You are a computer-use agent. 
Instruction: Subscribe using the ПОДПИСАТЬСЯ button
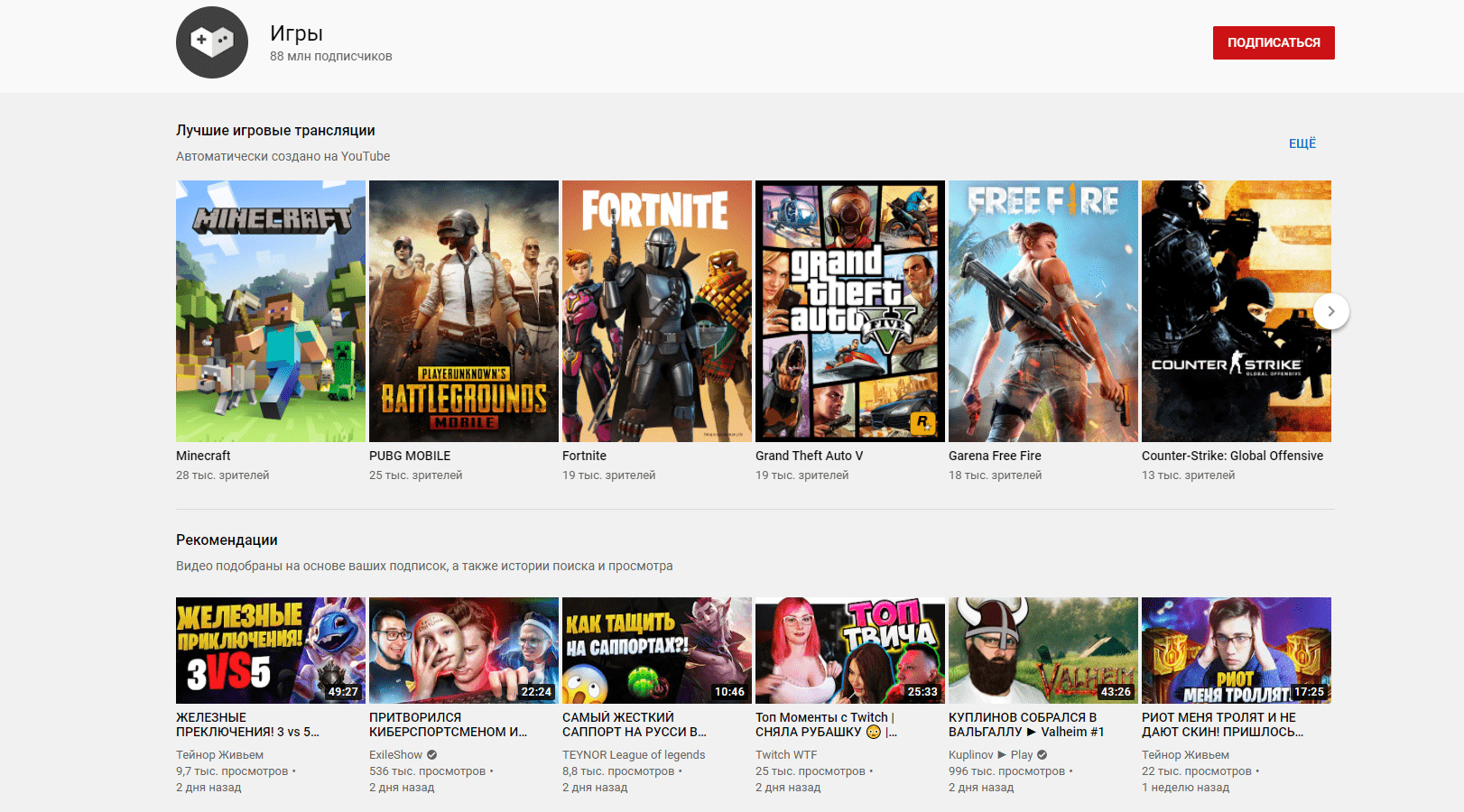tap(1273, 42)
